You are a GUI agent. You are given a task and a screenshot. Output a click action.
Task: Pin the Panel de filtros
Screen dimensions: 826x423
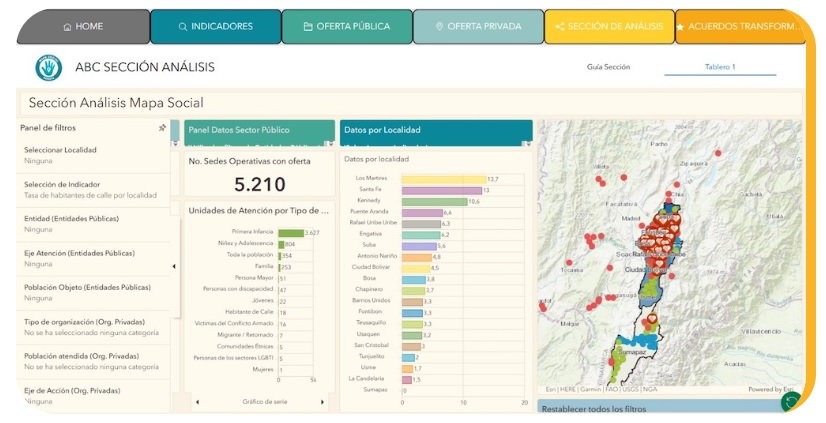click(x=162, y=128)
